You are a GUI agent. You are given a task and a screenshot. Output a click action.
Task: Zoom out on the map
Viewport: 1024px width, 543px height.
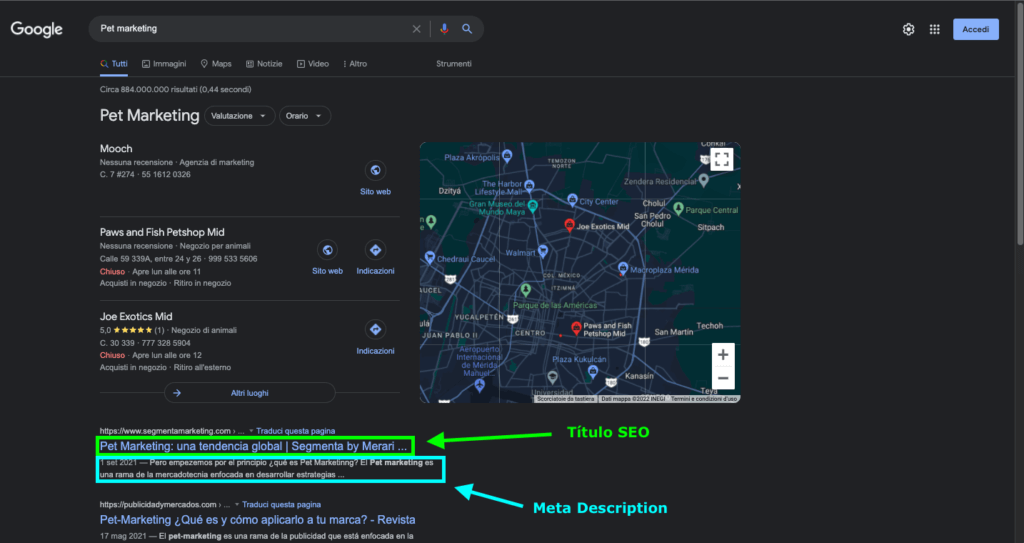click(x=723, y=378)
